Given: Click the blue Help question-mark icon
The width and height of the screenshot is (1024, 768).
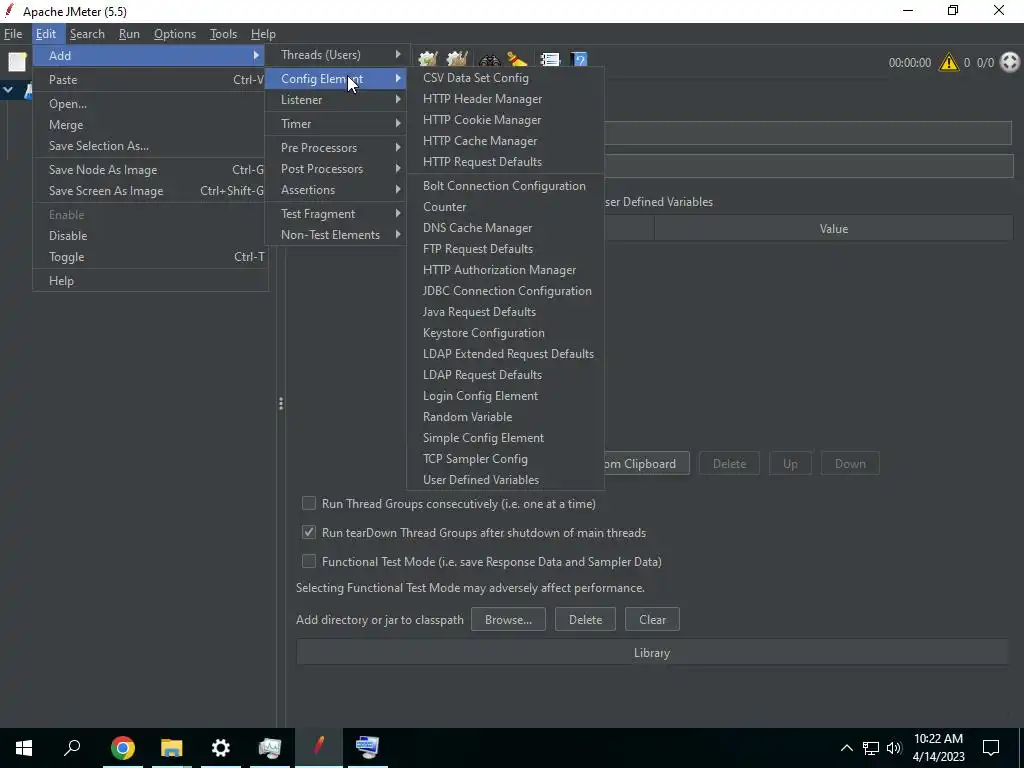Looking at the screenshot, I should pos(579,61).
